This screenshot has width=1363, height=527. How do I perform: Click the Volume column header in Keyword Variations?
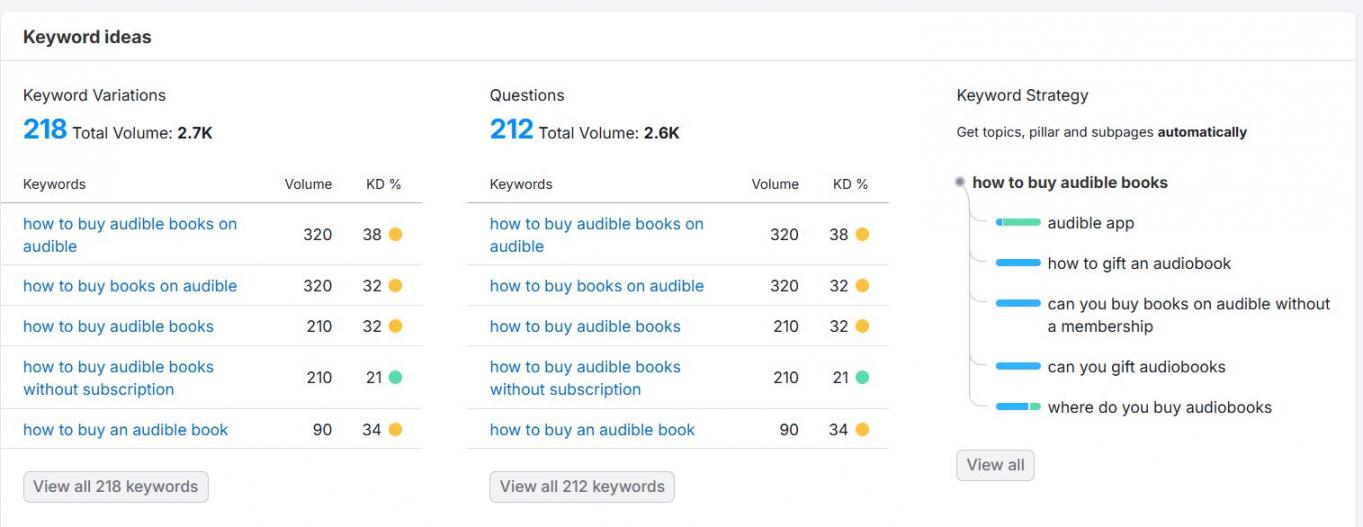(308, 184)
